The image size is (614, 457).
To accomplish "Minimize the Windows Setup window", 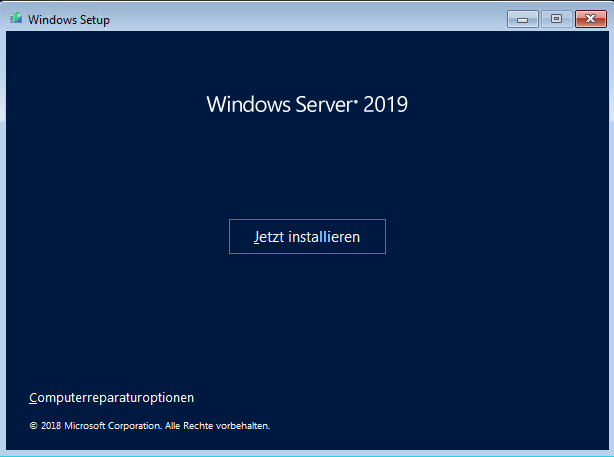I will coord(523,19).
